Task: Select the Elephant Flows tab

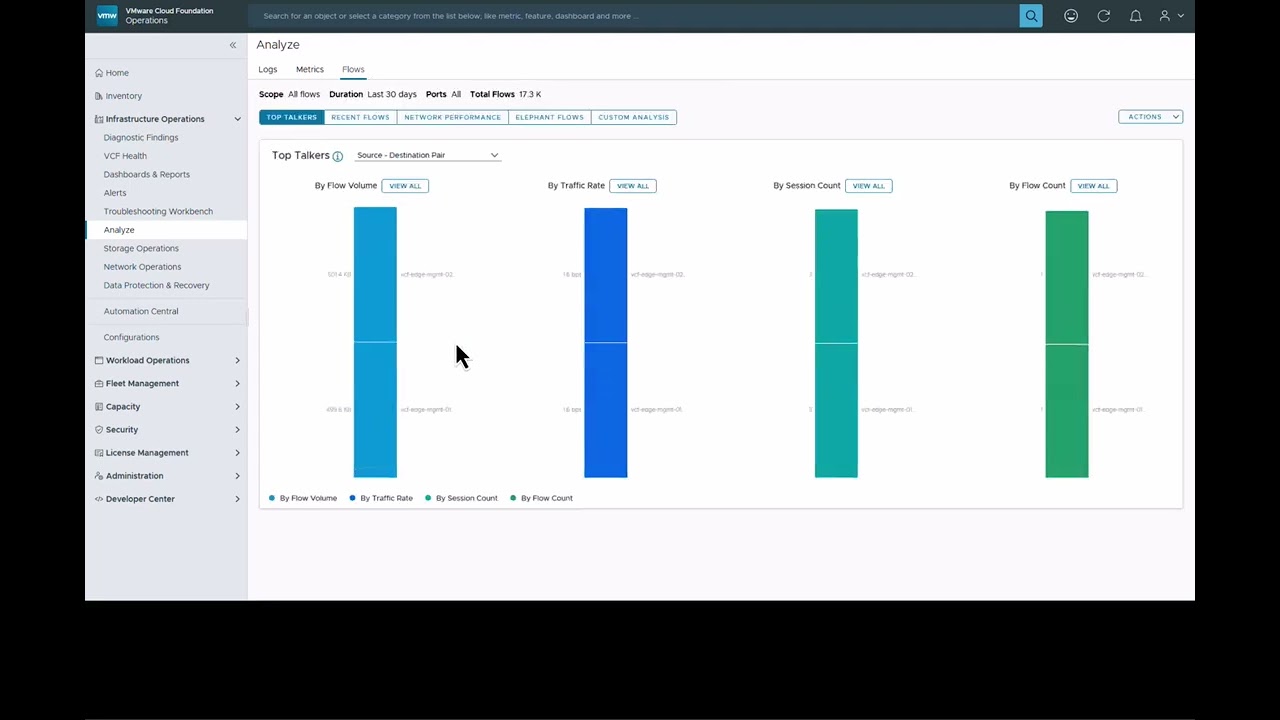Action: (549, 117)
